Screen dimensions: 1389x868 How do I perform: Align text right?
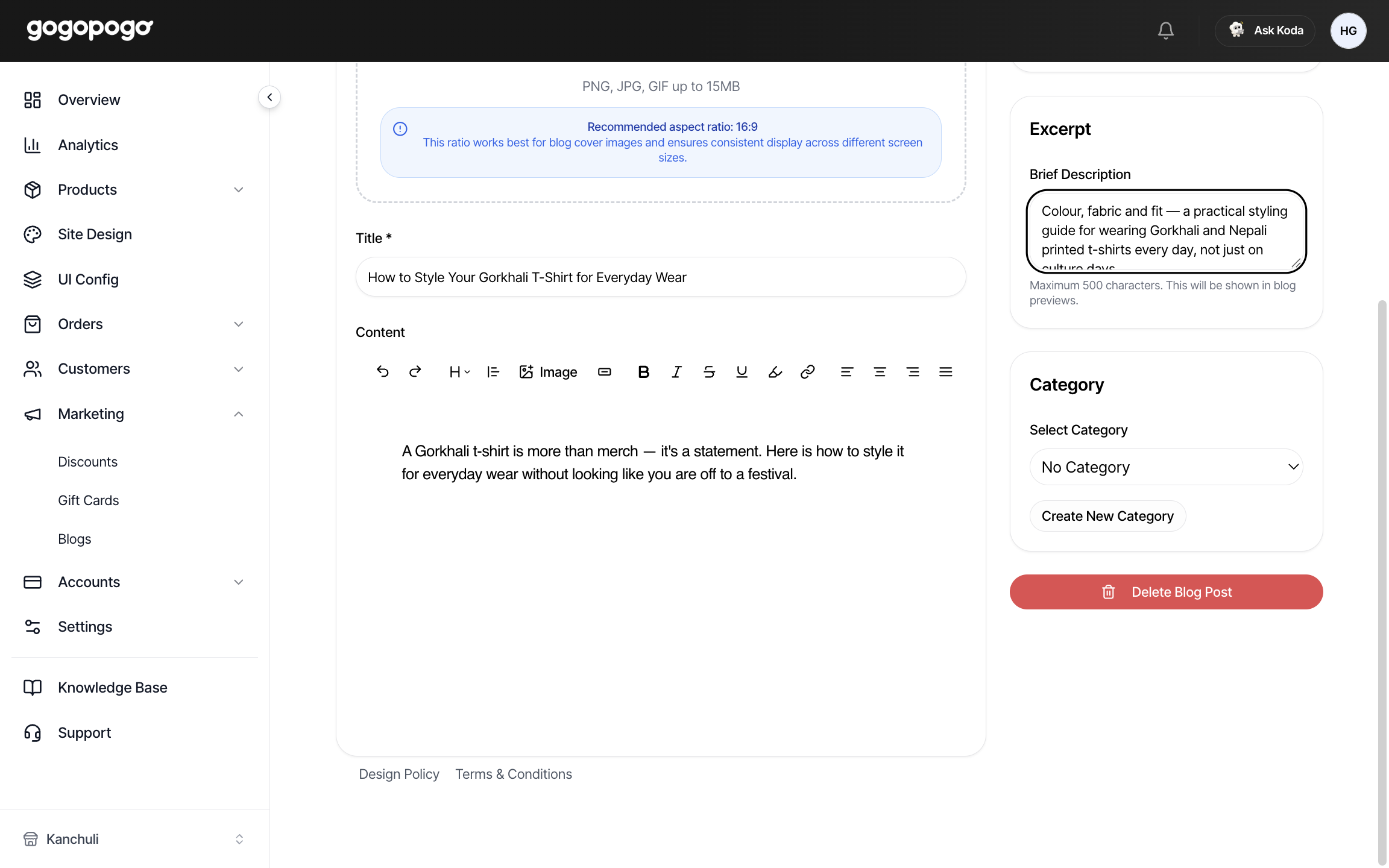click(x=913, y=372)
